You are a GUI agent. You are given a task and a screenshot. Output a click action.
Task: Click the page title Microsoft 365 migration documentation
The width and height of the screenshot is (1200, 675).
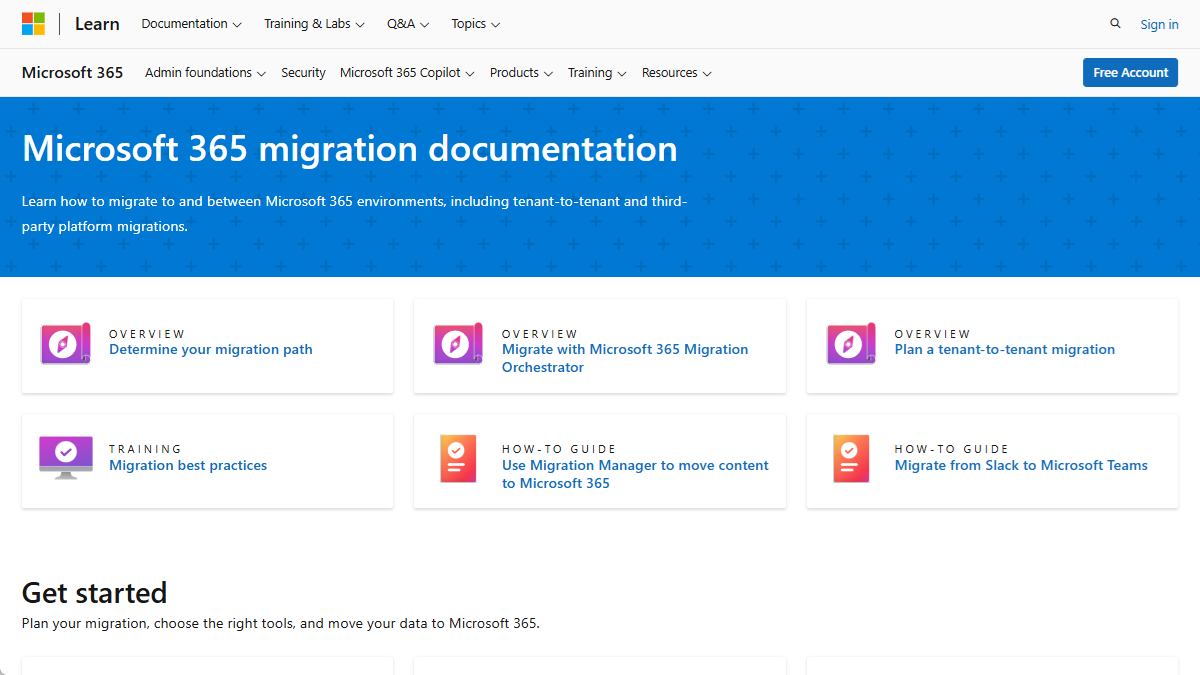click(350, 149)
